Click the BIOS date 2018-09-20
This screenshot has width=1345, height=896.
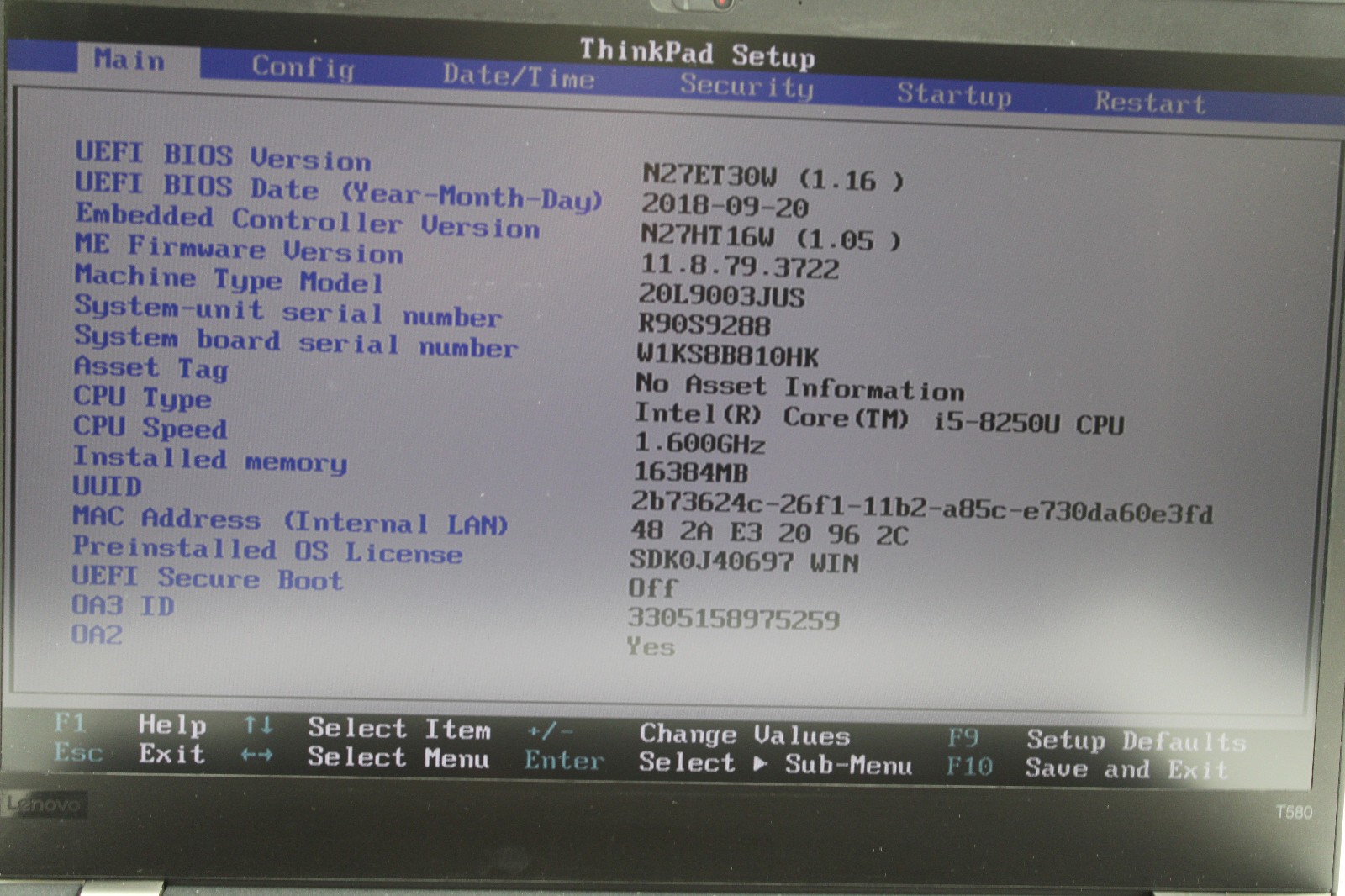725,206
